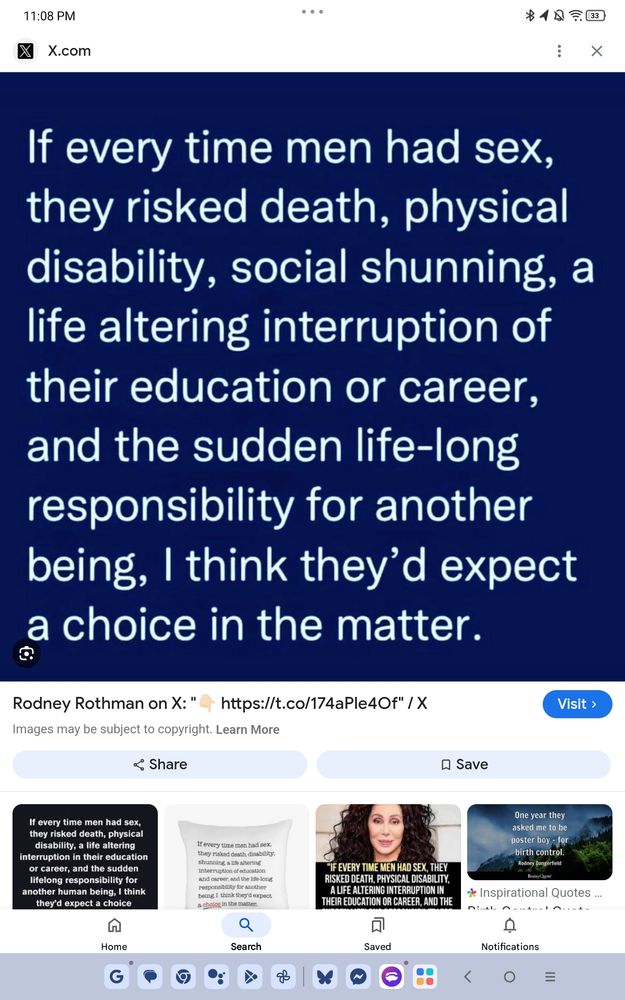Open Bluesky butterfly app in dock
Viewport: 625px width, 1000px height.
pos(325,976)
